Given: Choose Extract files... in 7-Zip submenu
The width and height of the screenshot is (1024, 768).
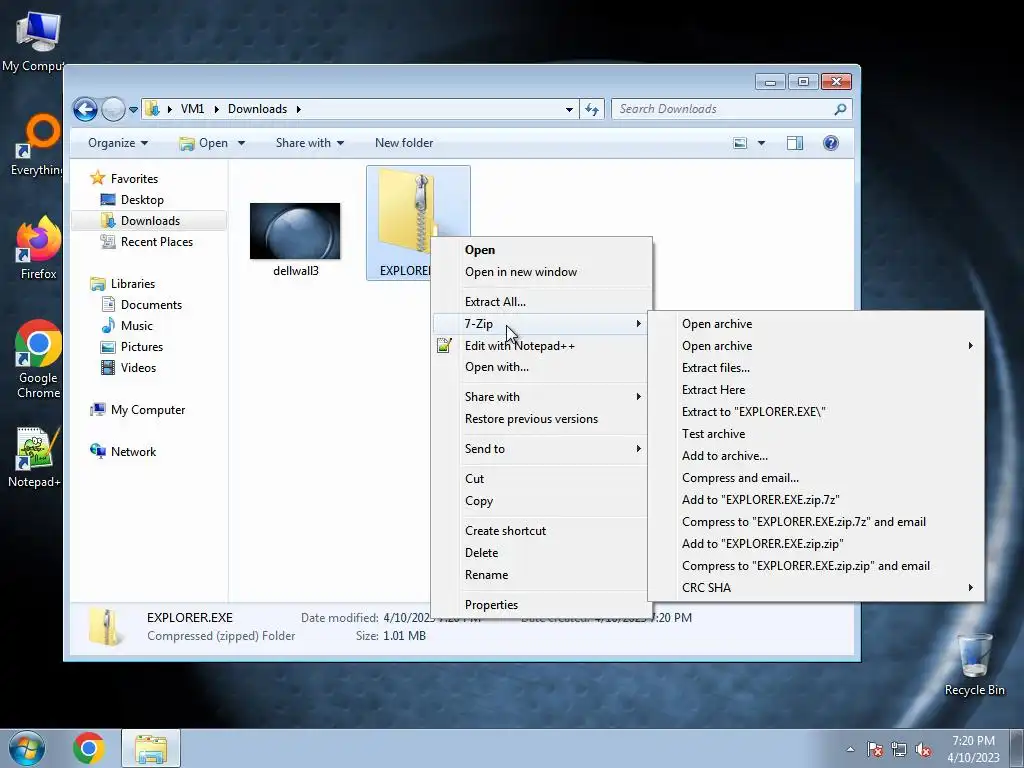Looking at the screenshot, I should pyautogui.click(x=816, y=368).
